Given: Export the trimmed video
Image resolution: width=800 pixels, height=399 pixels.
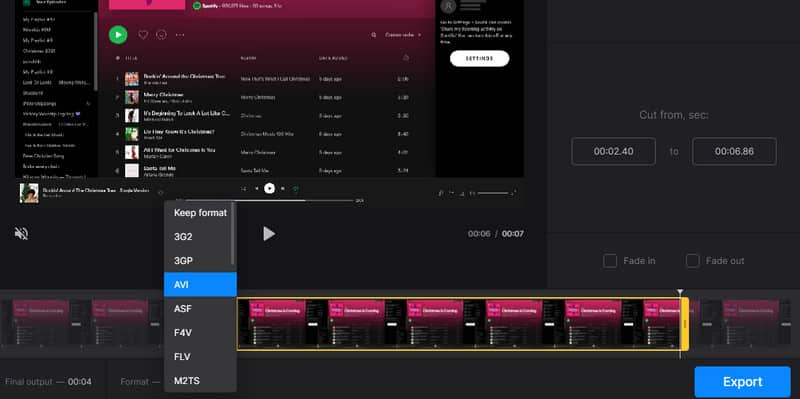Looking at the screenshot, I should pyautogui.click(x=742, y=382).
